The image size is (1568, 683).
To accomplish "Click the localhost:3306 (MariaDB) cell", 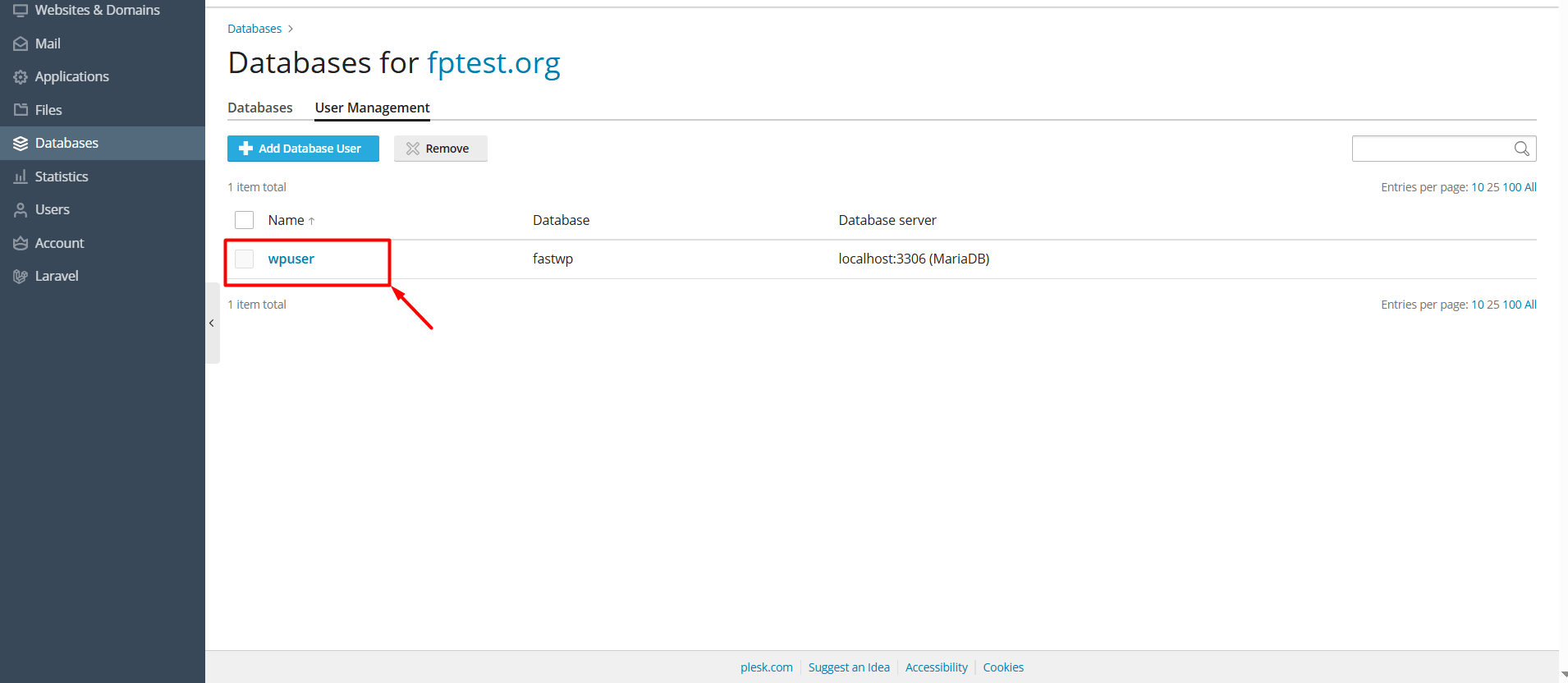I will point(914,259).
